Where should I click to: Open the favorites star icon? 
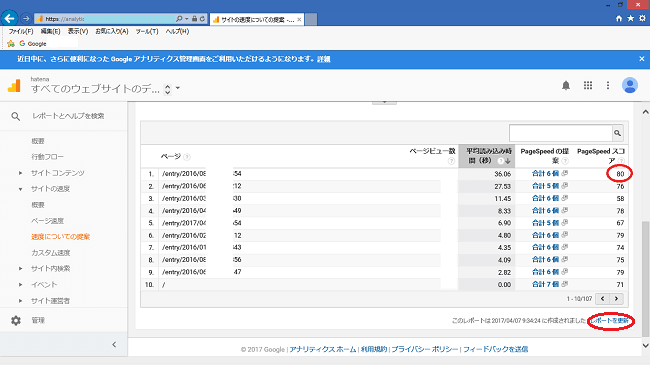631,18
